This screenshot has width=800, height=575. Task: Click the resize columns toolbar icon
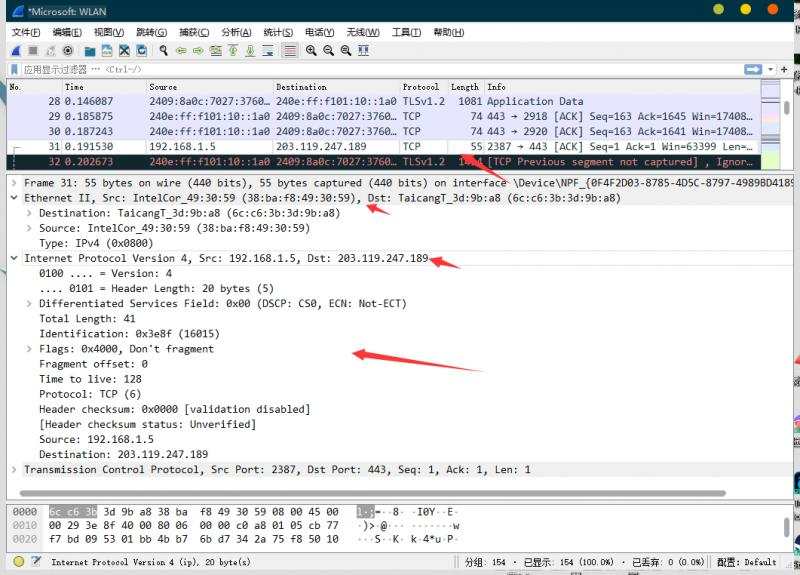(362, 50)
